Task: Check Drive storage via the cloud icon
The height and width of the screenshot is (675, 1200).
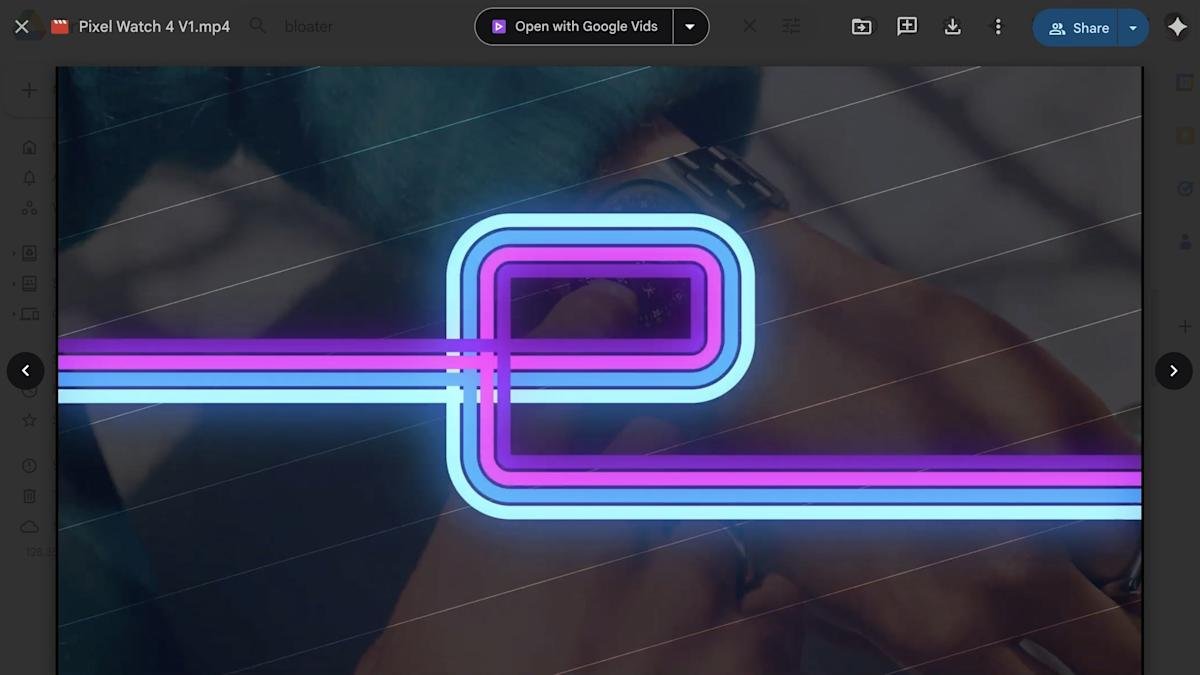Action: [x=29, y=526]
